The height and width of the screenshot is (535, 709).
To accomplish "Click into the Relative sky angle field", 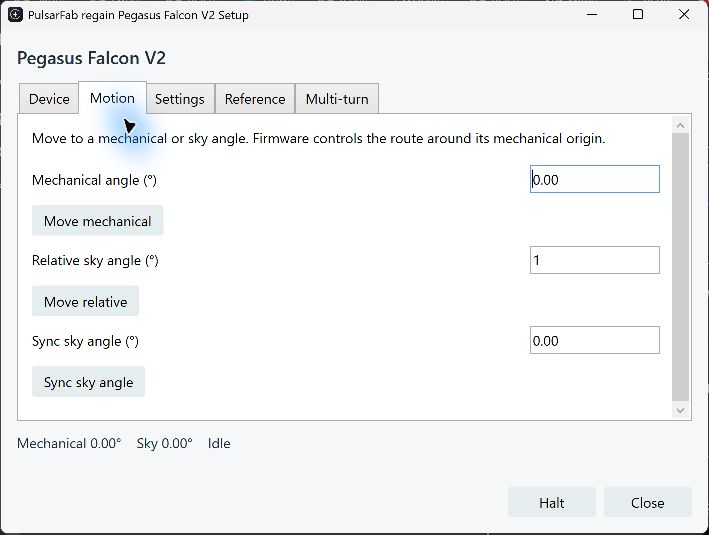I will pos(595,260).
